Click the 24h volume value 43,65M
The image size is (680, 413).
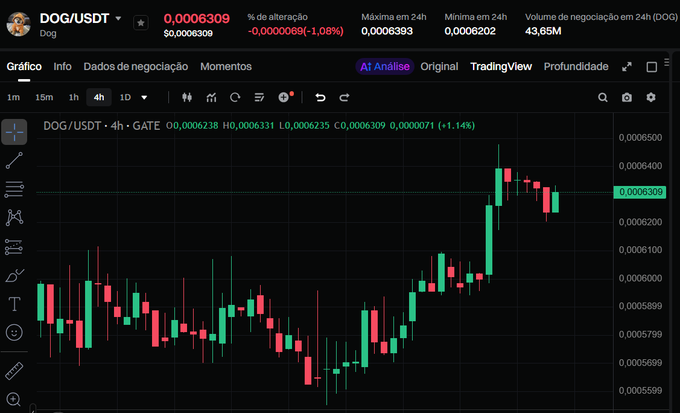543,31
